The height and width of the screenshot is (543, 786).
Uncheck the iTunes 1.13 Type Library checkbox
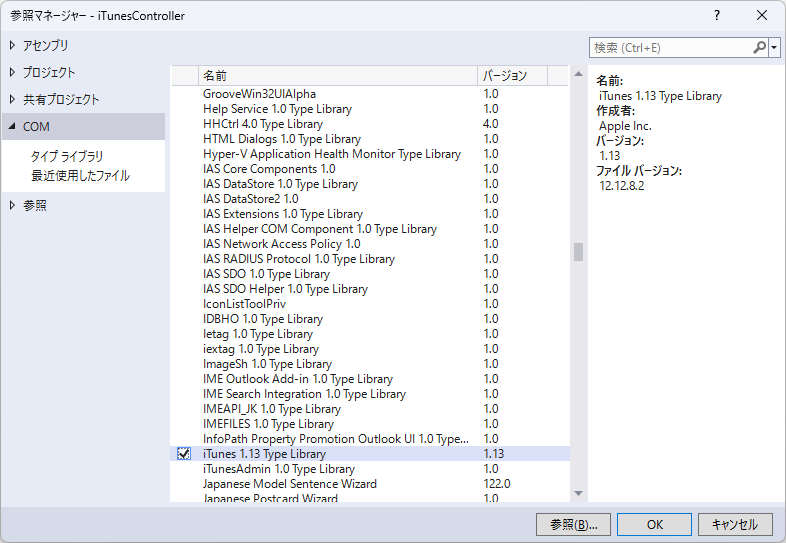tap(183, 454)
